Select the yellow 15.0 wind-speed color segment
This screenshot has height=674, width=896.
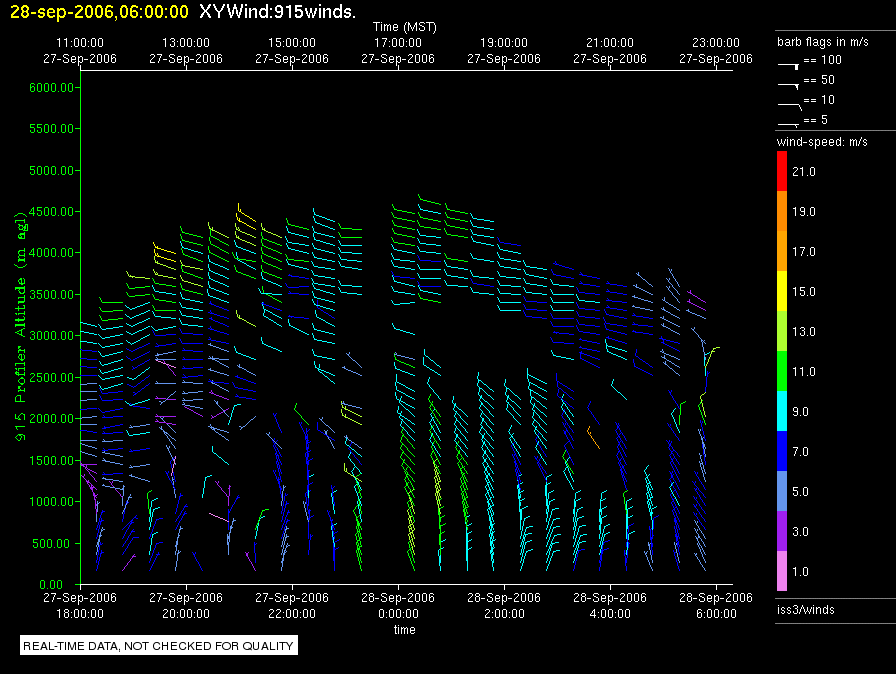coord(783,291)
